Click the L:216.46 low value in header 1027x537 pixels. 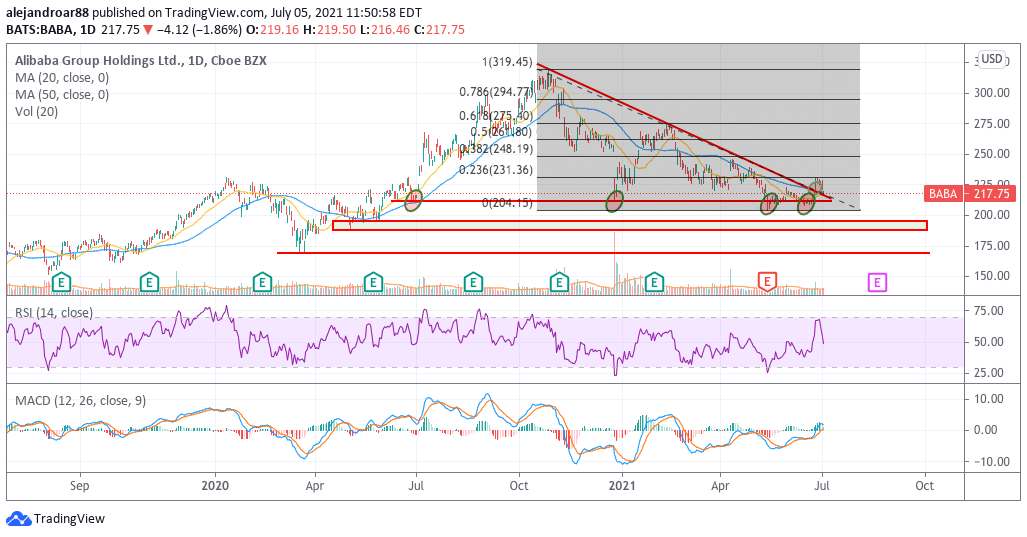[x=384, y=29]
